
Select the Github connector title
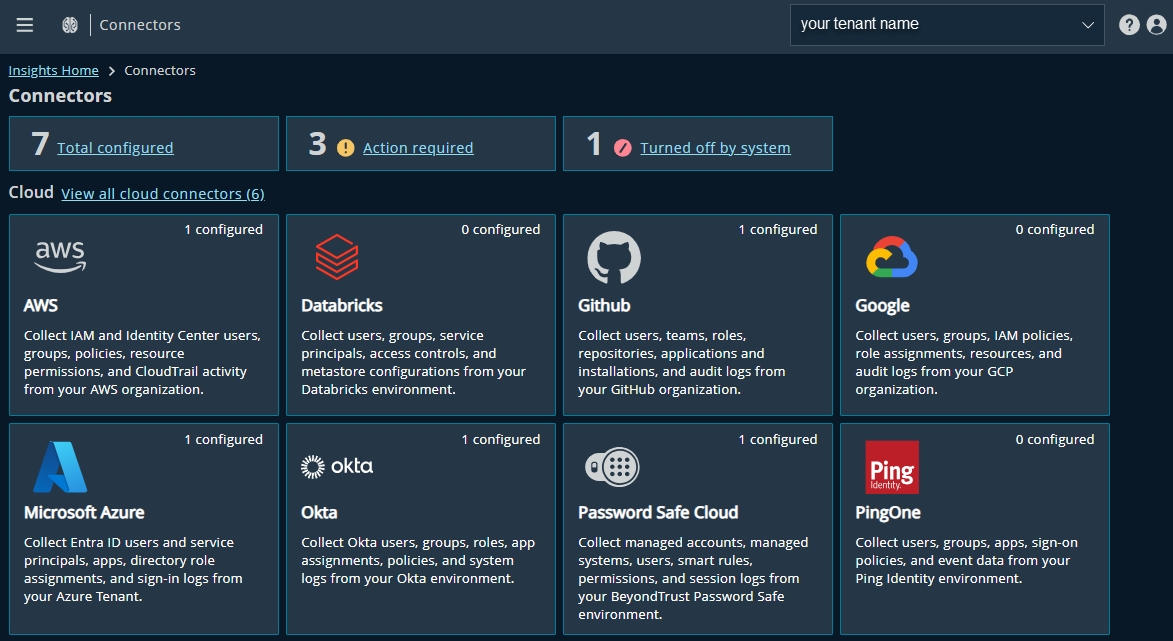(x=604, y=305)
